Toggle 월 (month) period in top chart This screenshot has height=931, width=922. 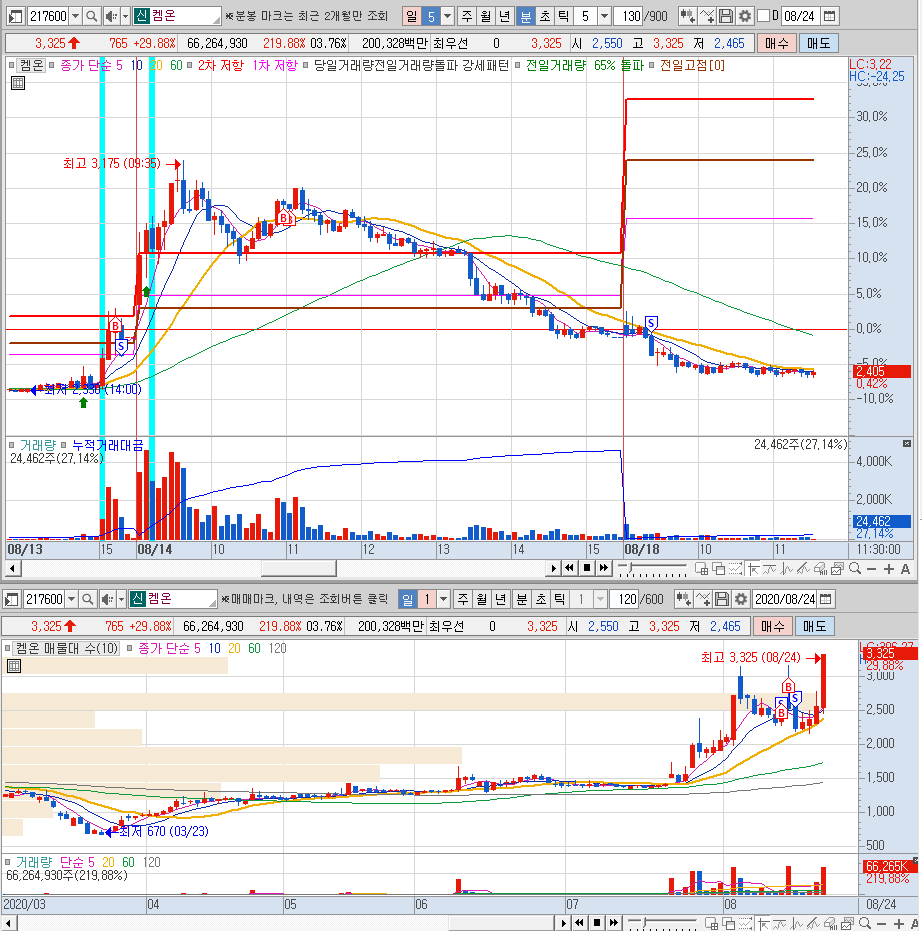click(486, 16)
